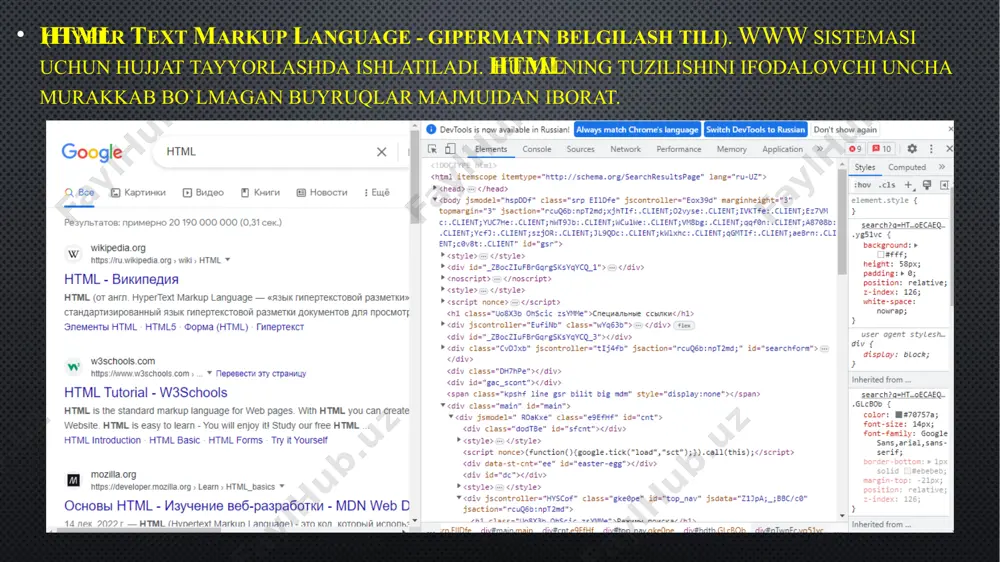The image size is (1000, 562).
Task: Open the Performance tab
Action: coord(679,149)
